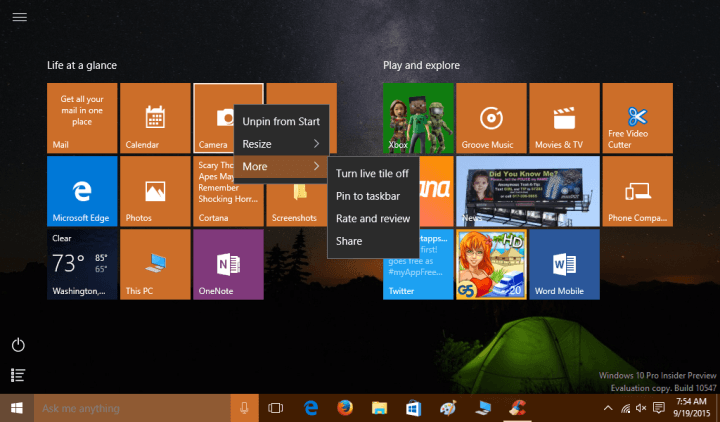The width and height of the screenshot is (720, 422).
Task: Launch Microsoft Edge tile
Action: tap(82, 191)
